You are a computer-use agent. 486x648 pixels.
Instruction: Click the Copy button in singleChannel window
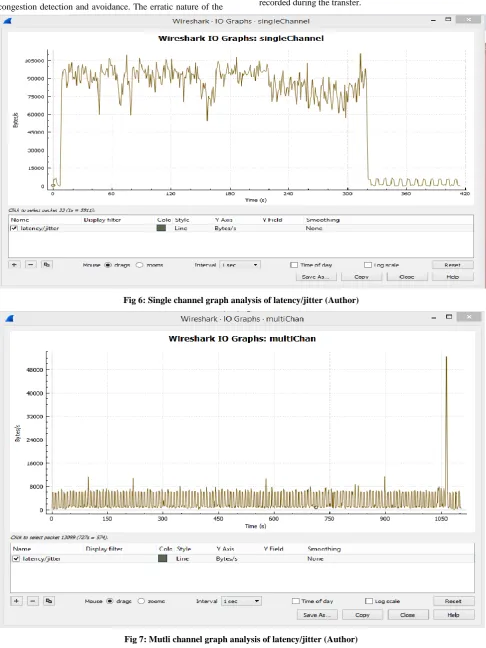click(361, 277)
